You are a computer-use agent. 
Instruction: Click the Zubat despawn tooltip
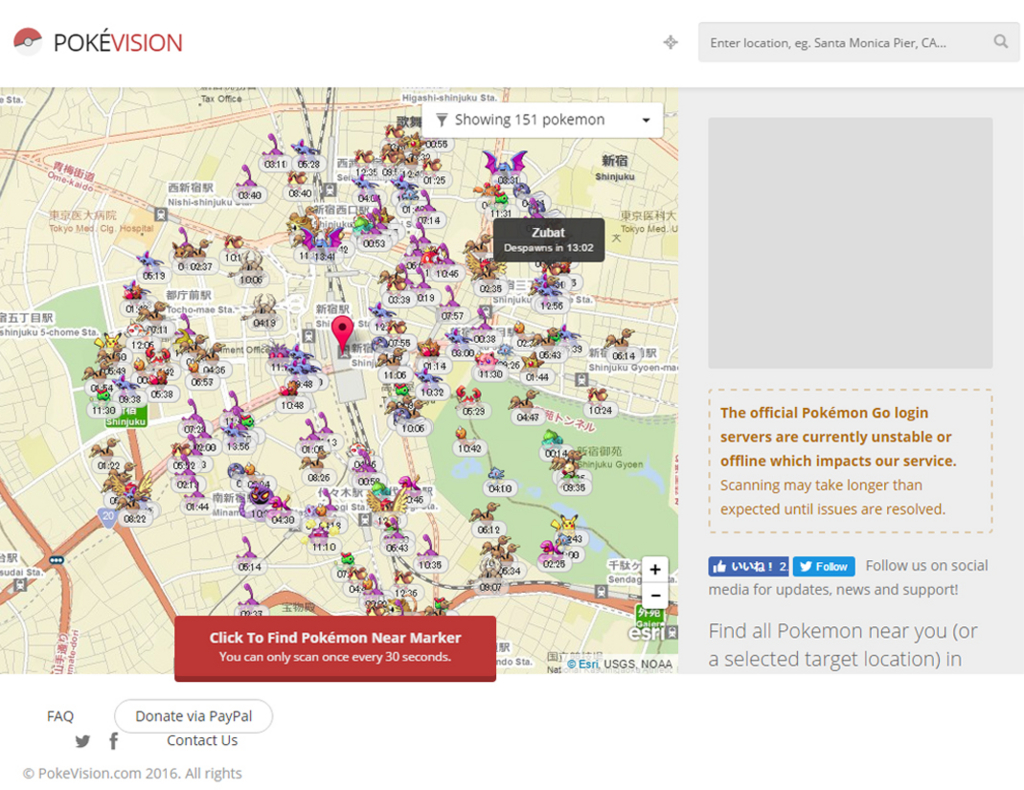click(549, 240)
